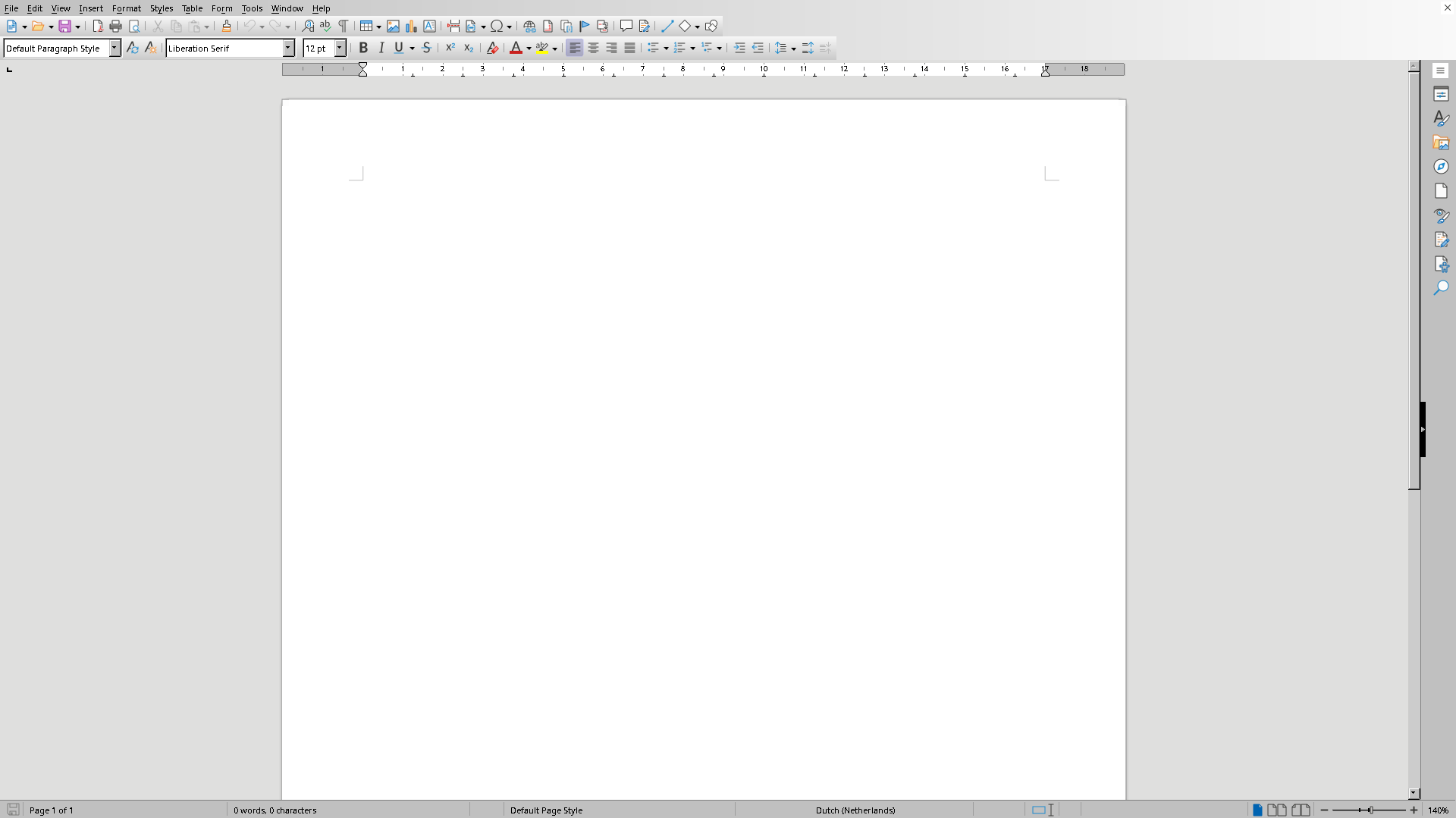Adjust the zoom slider handle
This screenshot has width=1456, height=818.
(1370, 810)
